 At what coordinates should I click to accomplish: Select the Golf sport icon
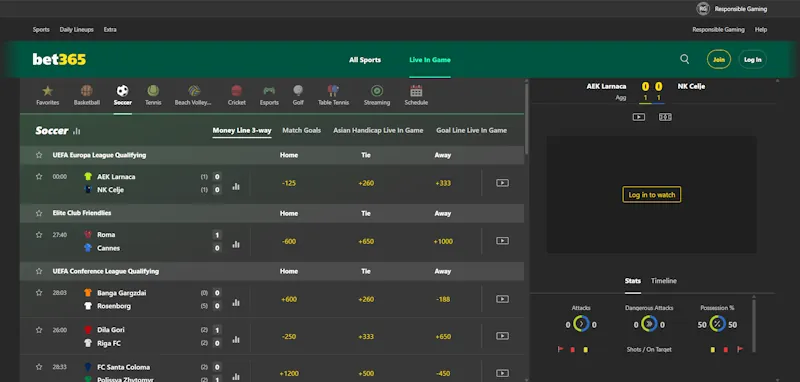click(x=298, y=91)
